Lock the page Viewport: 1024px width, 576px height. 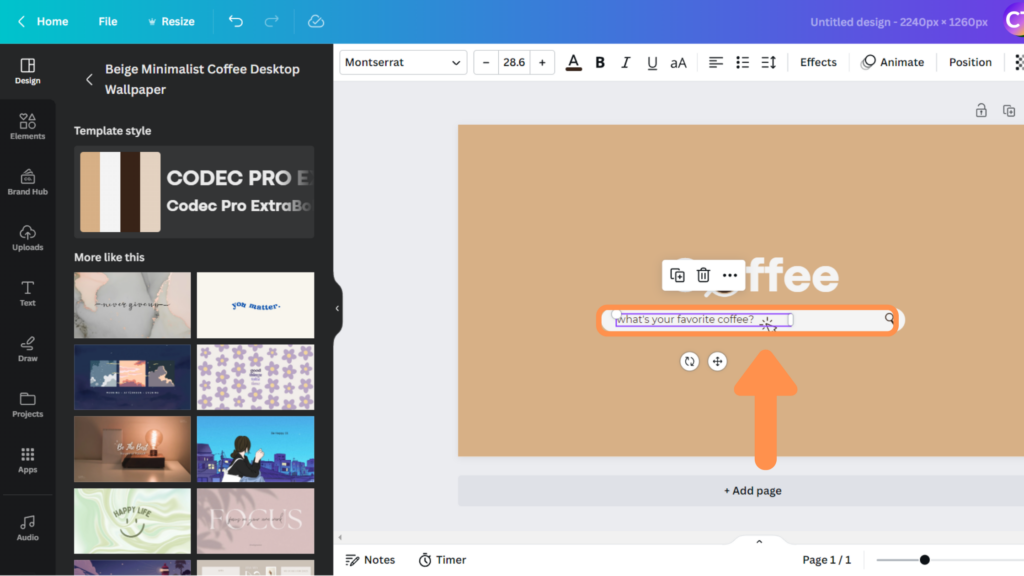tap(981, 110)
